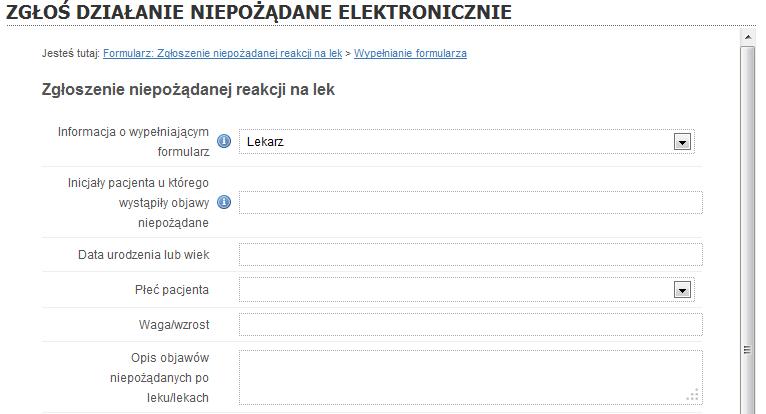This screenshot has height=414, width=766.
Task: Click into the 'Opis objawów niepożądanych' textarea
Action: click(x=471, y=377)
